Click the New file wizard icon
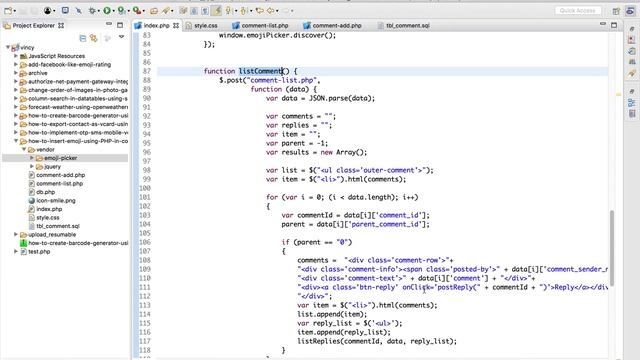 8,11
